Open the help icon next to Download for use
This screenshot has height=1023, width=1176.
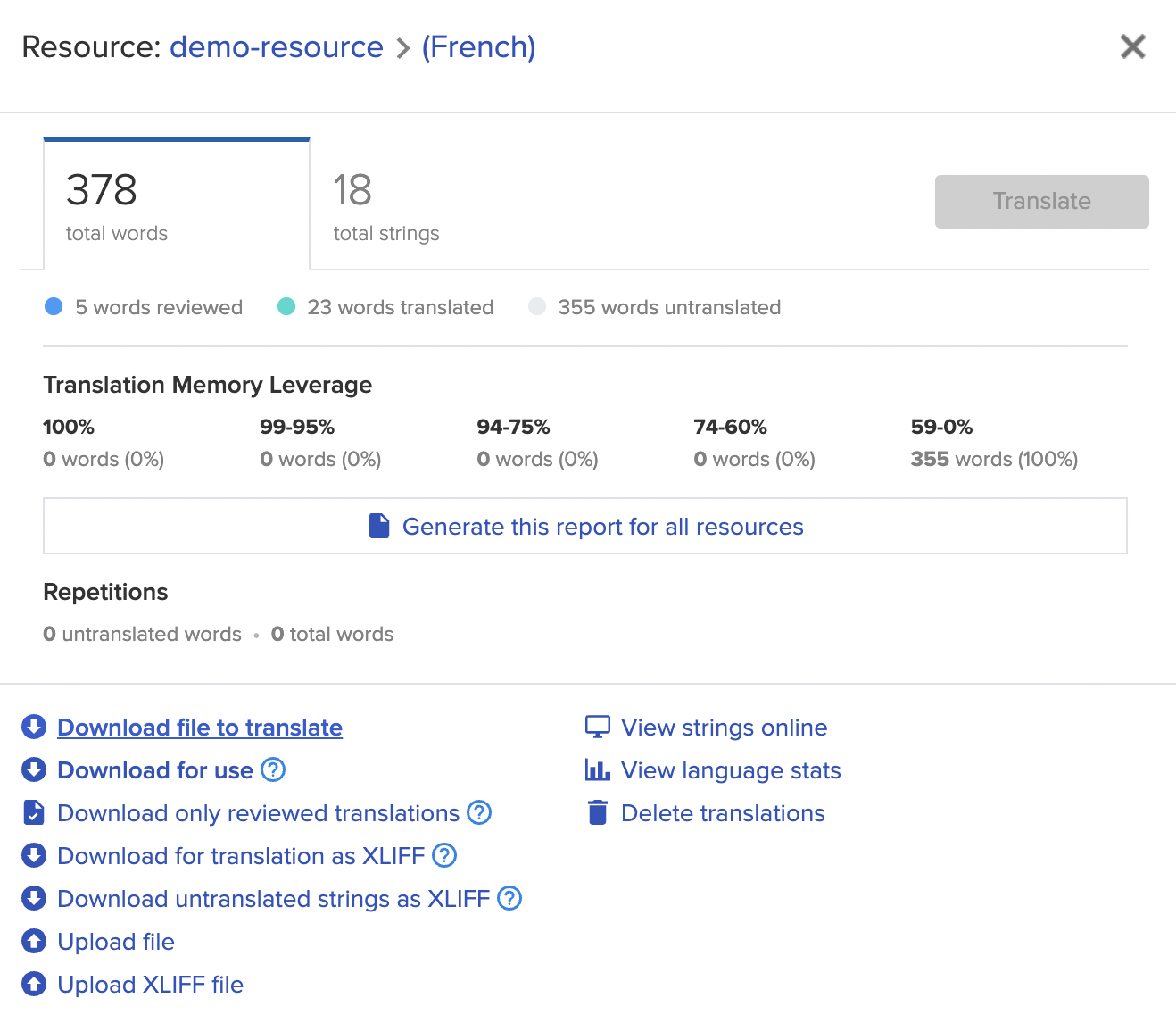[274, 769]
